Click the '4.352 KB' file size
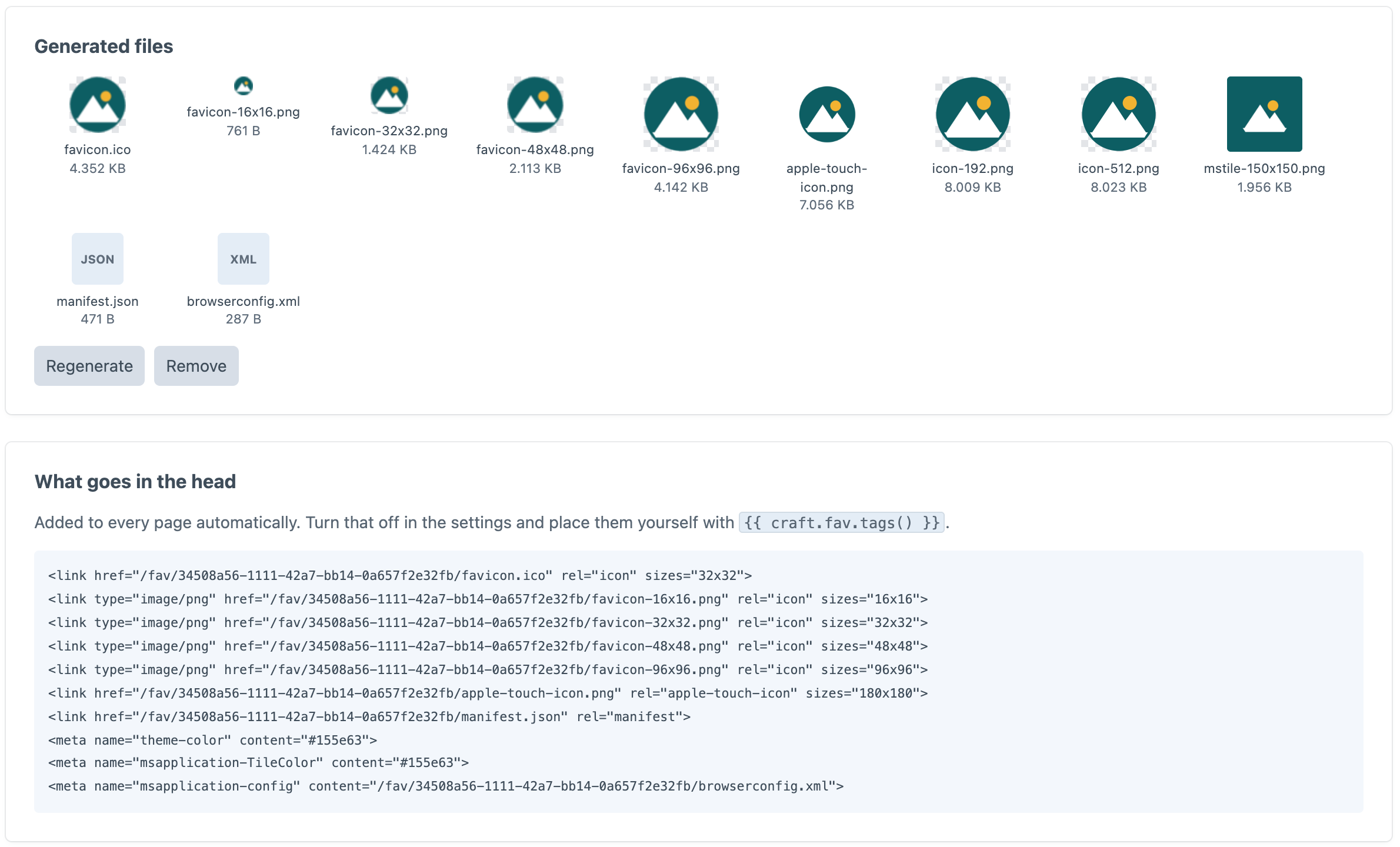Viewport: 1400px width, 847px height. [x=98, y=168]
